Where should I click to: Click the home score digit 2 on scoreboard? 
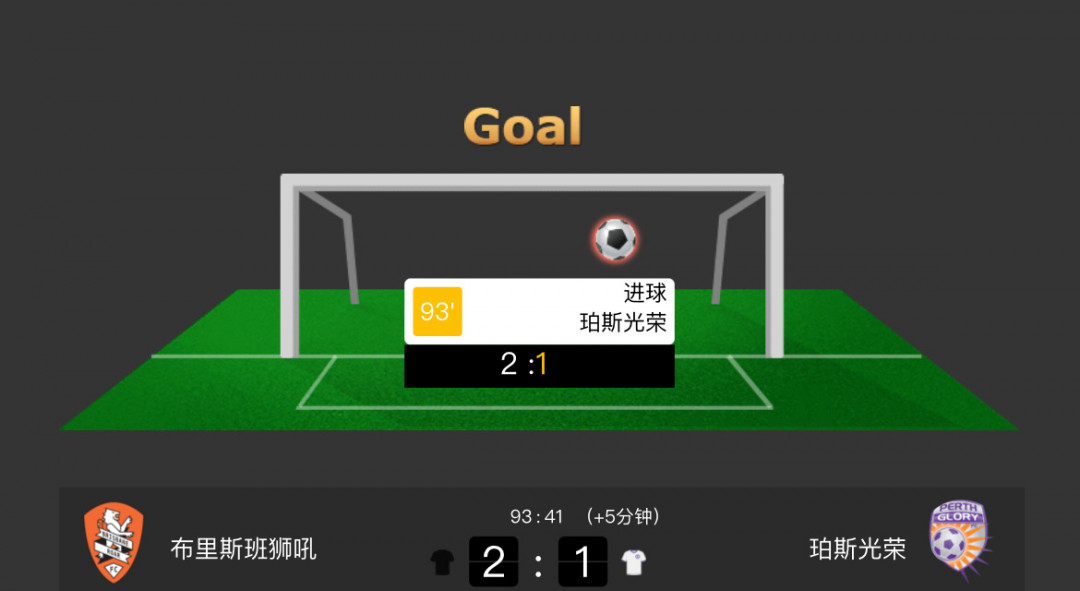pyautogui.click(x=494, y=561)
